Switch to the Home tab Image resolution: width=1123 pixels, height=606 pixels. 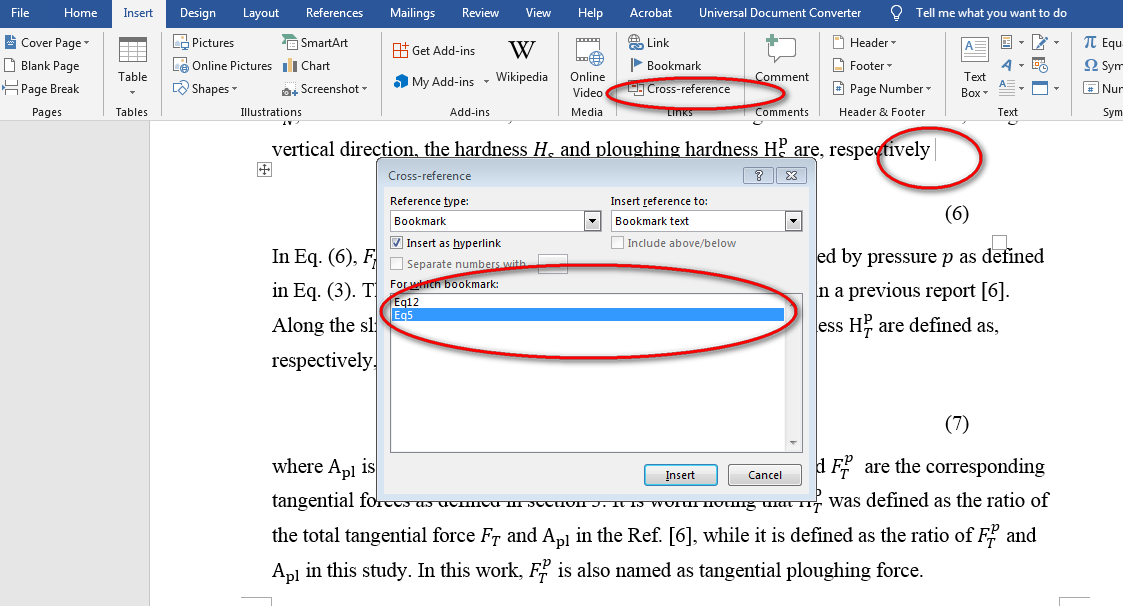pyautogui.click(x=81, y=13)
